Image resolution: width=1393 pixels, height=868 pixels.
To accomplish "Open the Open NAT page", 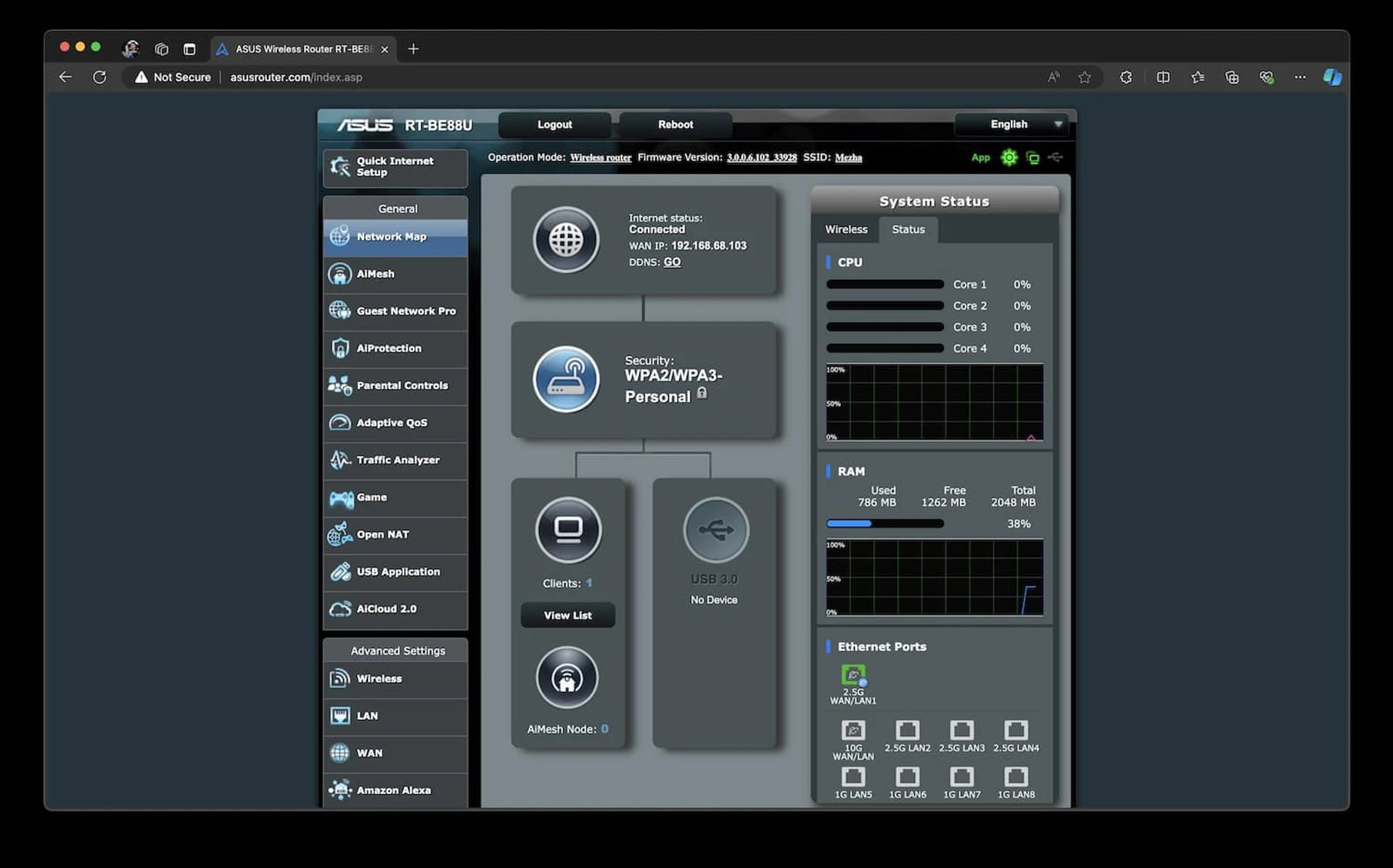I will pos(395,535).
